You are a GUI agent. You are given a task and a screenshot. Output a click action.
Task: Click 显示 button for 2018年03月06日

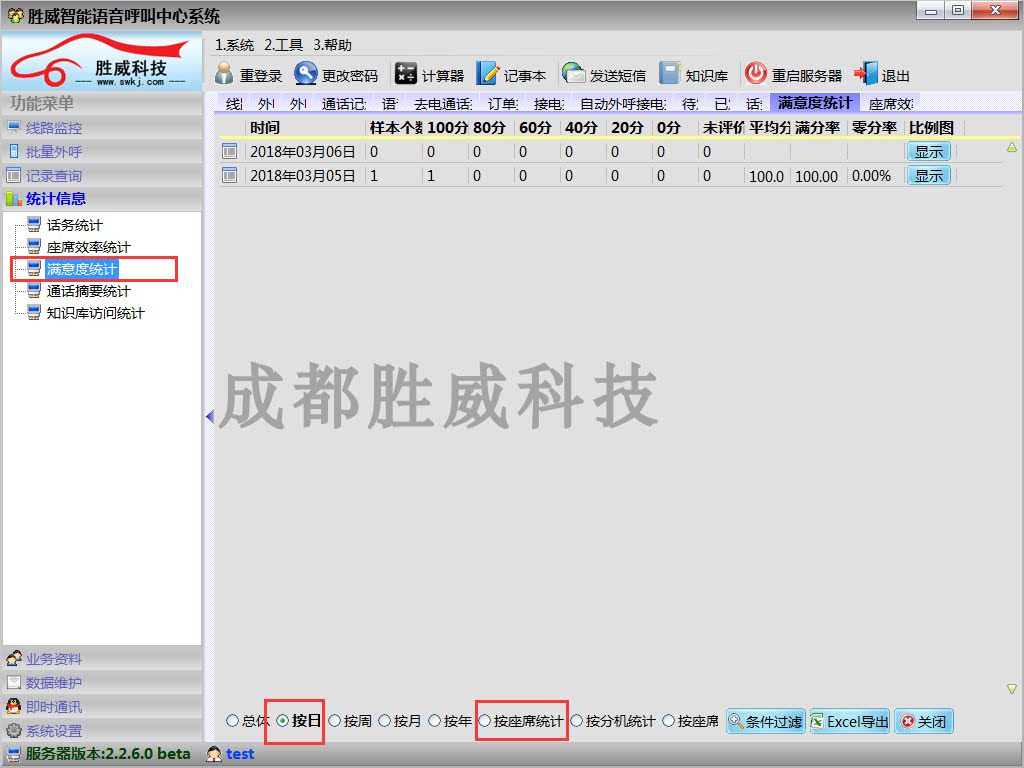[x=929, y=152]
